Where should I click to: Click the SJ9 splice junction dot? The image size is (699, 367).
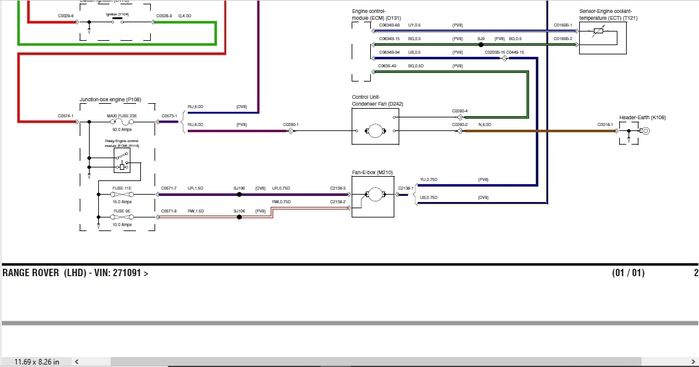point(481,45)
